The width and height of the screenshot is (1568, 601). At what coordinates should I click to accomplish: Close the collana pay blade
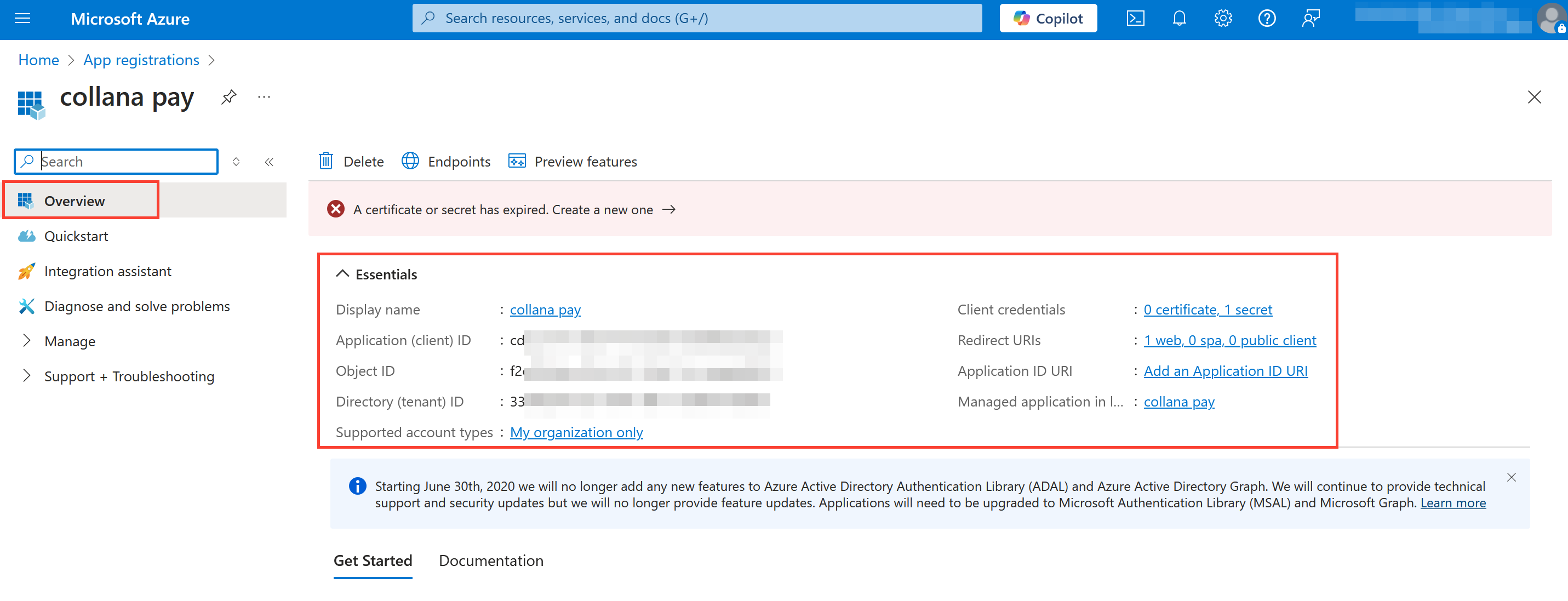point(1534,97)
